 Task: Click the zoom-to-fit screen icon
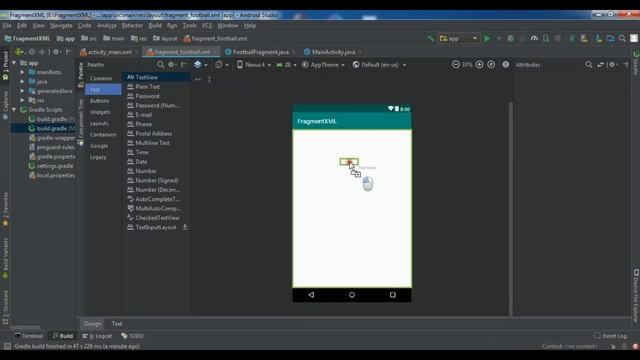491,64
